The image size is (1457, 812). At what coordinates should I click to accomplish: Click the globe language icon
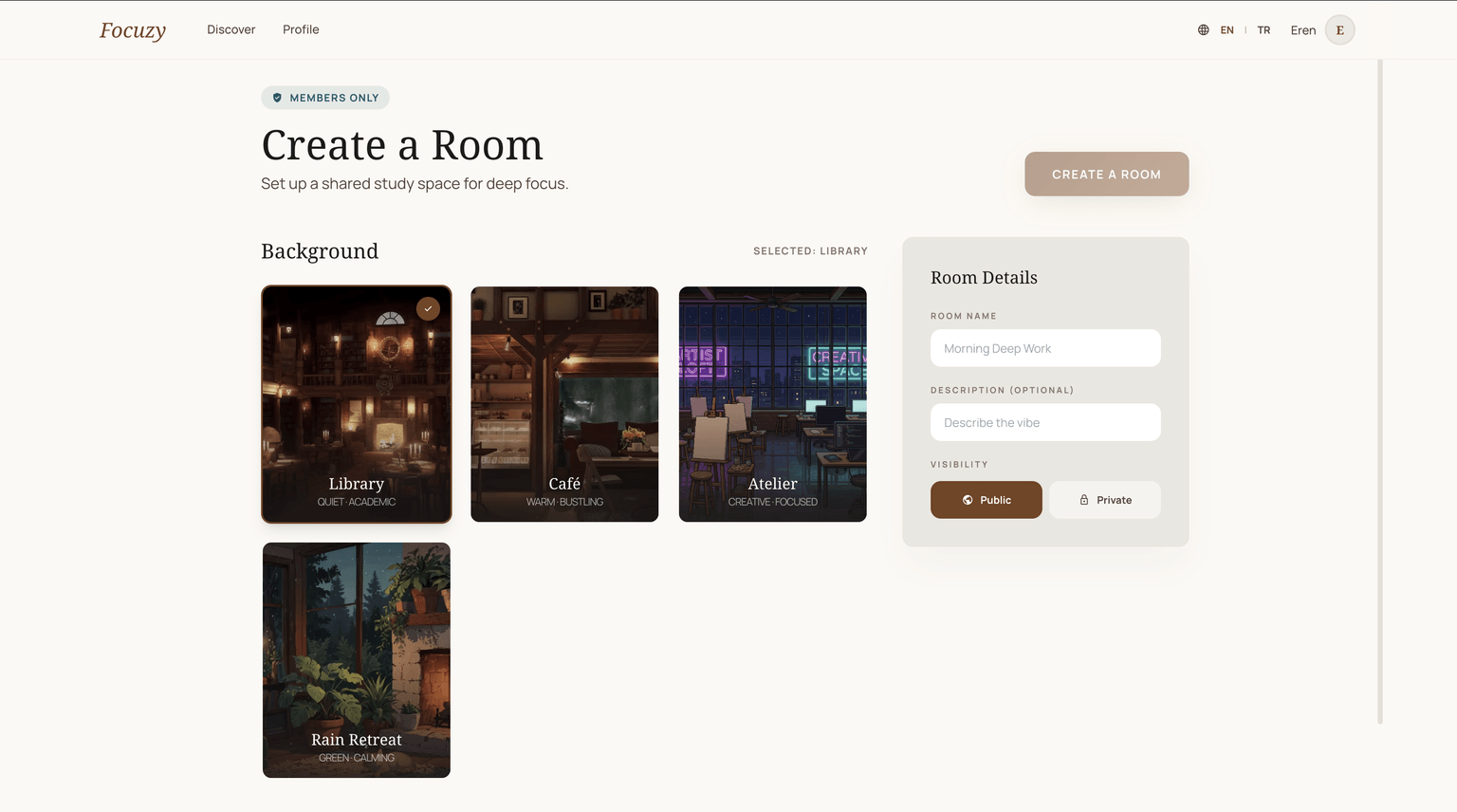pyautogui.click(x=1203, y=30)
